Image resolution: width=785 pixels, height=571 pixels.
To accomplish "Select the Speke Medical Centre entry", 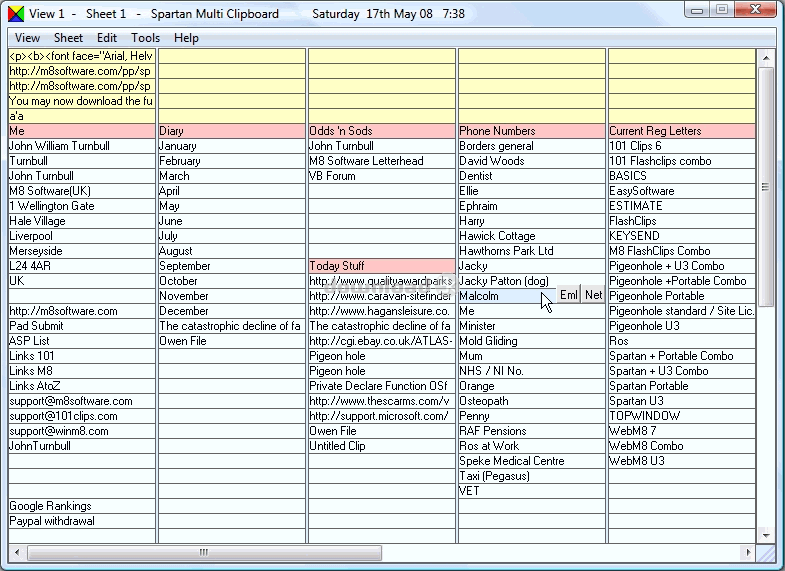I will (x=531, y=461).
